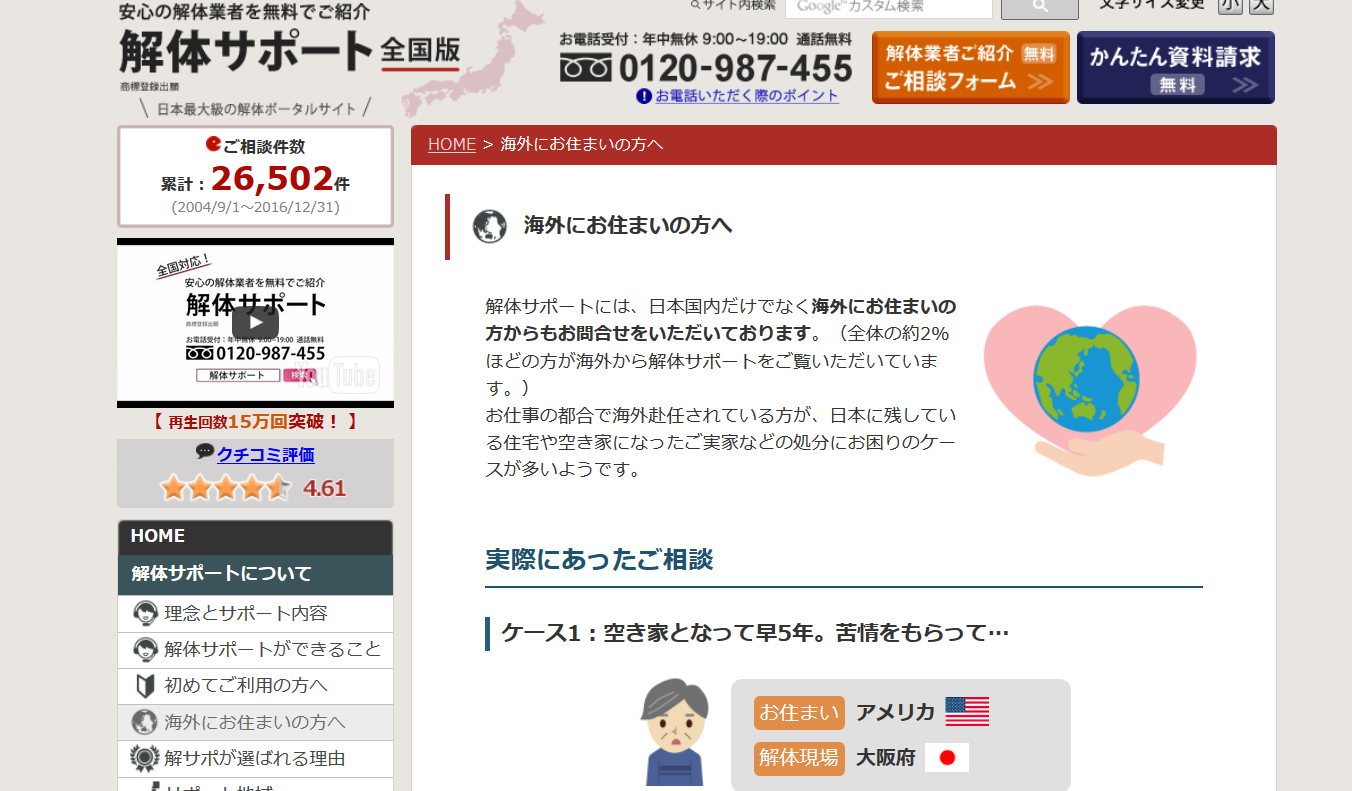Viewport: 1352px width, 791px height.
Task: Select the small font size button 小
Action: tap(1230, 5)
